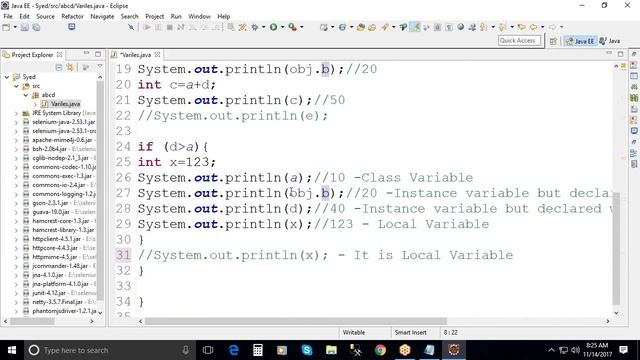Open the Navigate menu
The image size is (640, 360).
pyautogui.click(x=102, y=16)
